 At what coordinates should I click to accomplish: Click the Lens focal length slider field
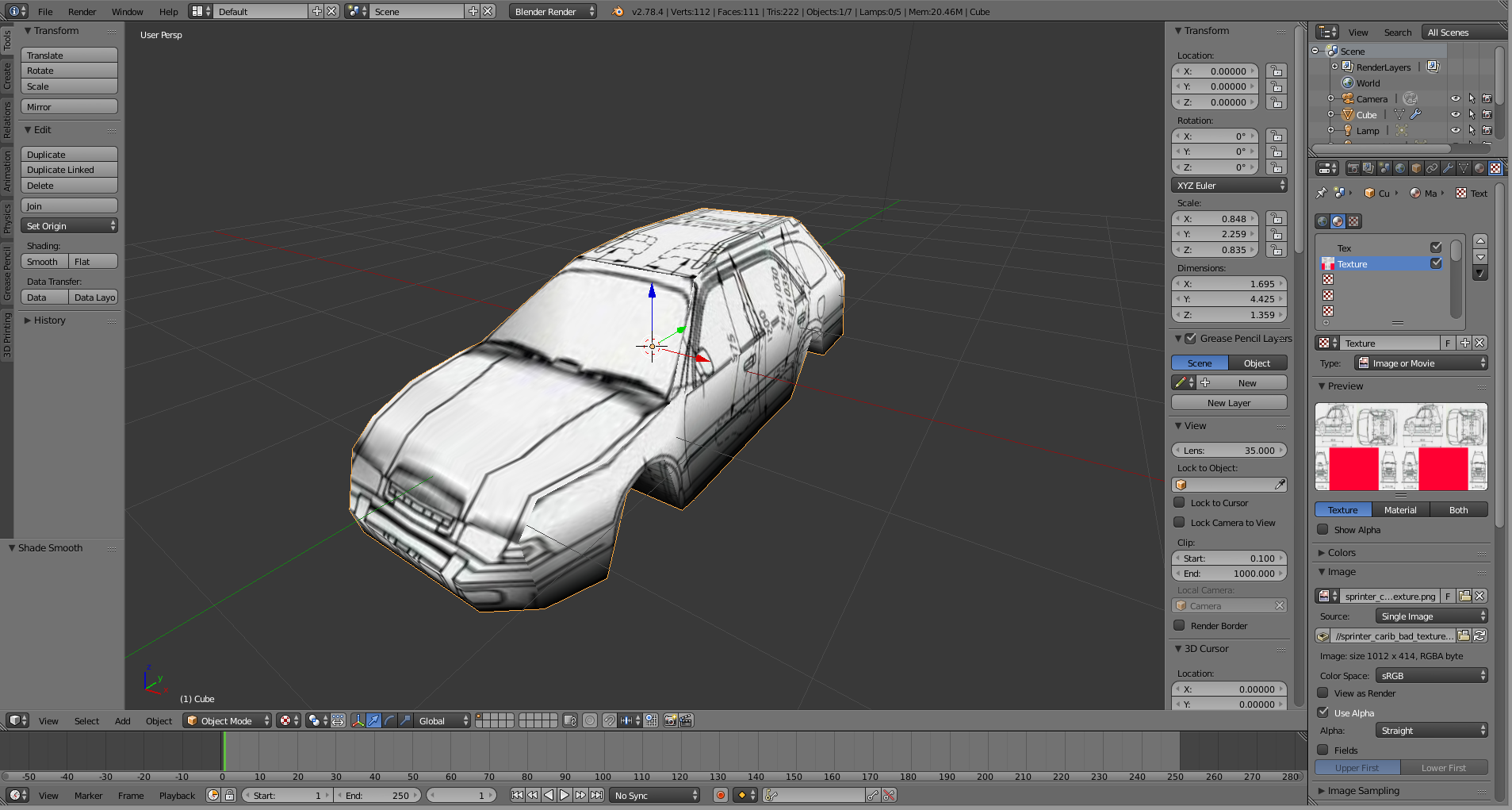coord(1228,451)
